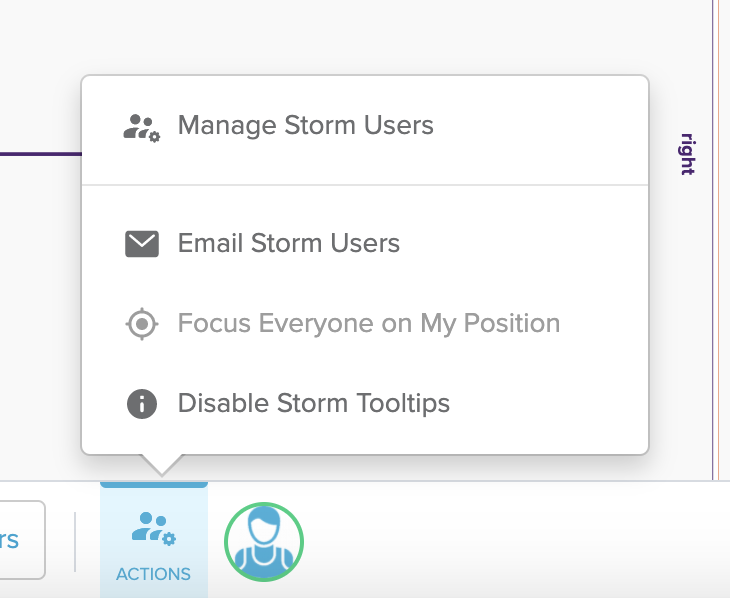Image resolution: width=730 pixels, height=598 pixels.
Task: Click the partially visible button ending in 'rs'
Action: (21, 540)
